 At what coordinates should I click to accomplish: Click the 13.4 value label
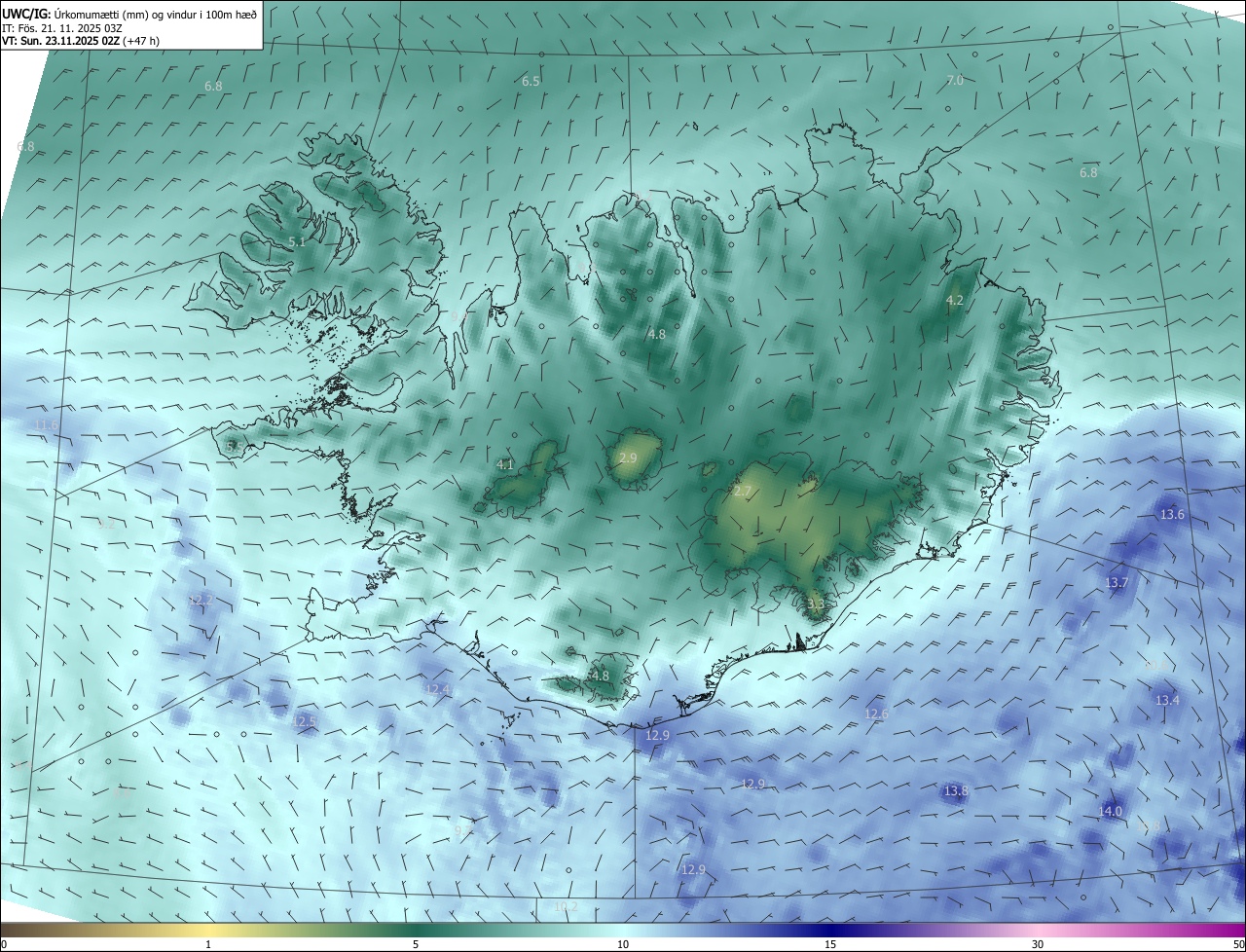click(1167, 700)
